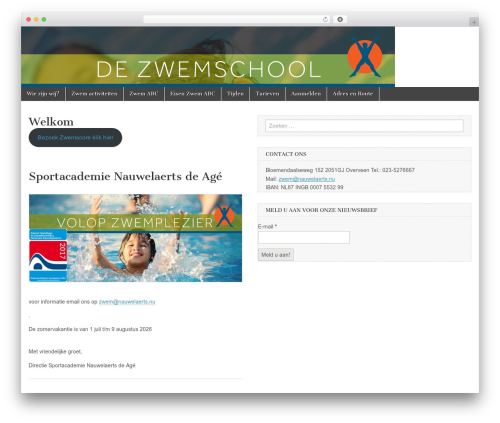Click 'Bezoek Zwemscore klik hier' button
This screenshot has height=423, width=500.
[75, 137]
